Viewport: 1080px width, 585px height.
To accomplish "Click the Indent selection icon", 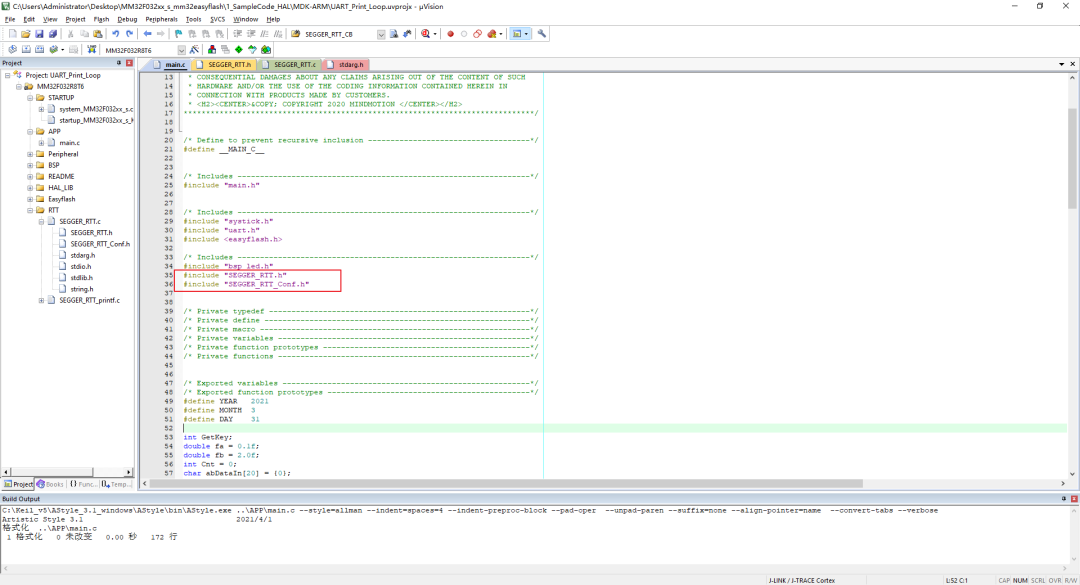I will pos(238,34).
